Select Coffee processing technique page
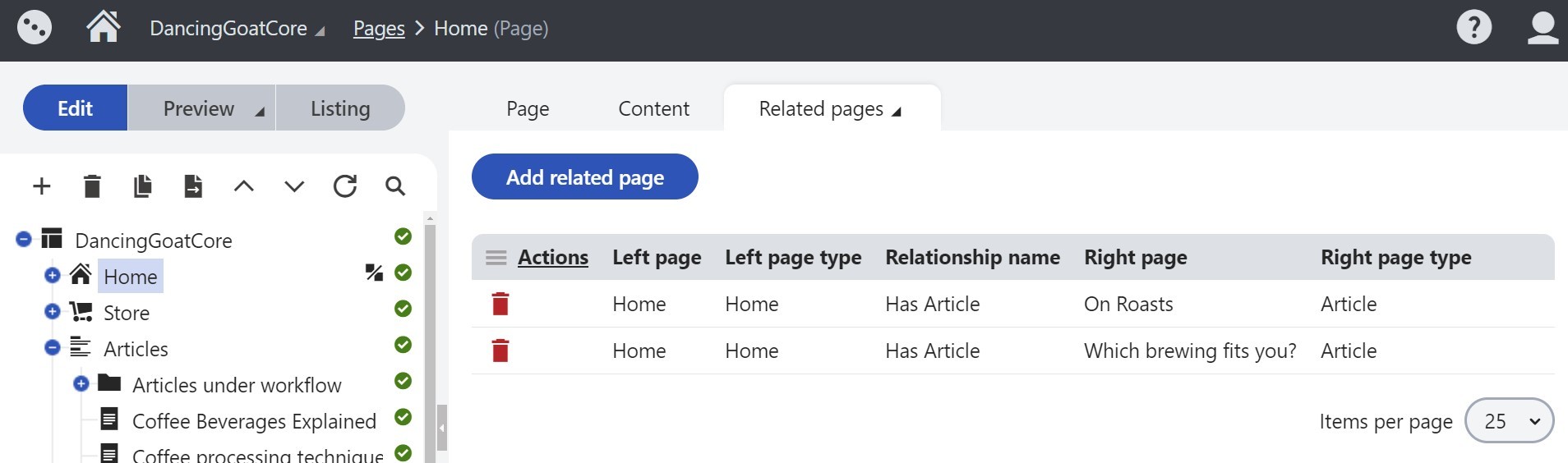Viewport: 1568px width, 463px height. (x=258, y=454)
